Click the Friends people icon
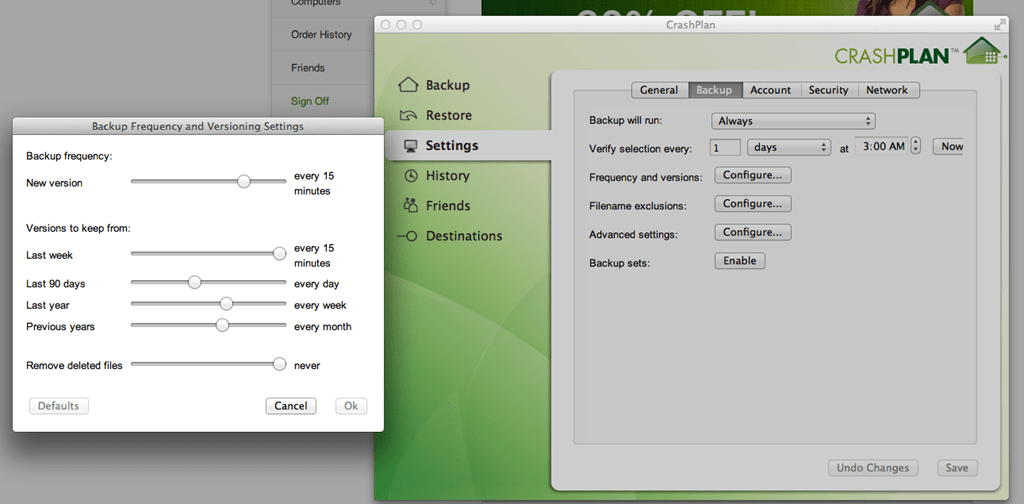The height and width of the screenshot is (504, 1024). tap(409, 205)
